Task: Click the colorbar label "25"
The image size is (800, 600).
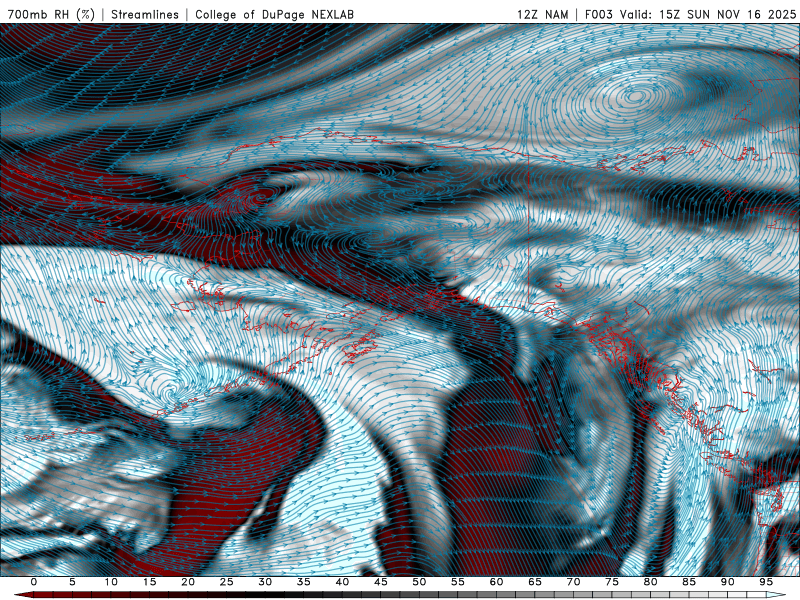Action: (227, 582)
